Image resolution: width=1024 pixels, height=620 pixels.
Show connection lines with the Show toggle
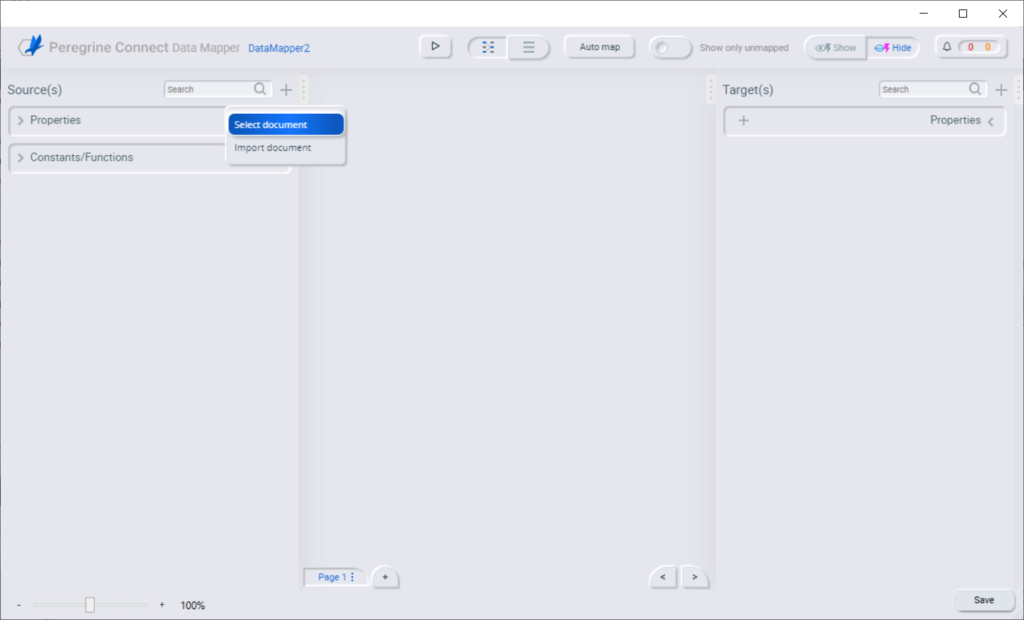pos(835,46)
